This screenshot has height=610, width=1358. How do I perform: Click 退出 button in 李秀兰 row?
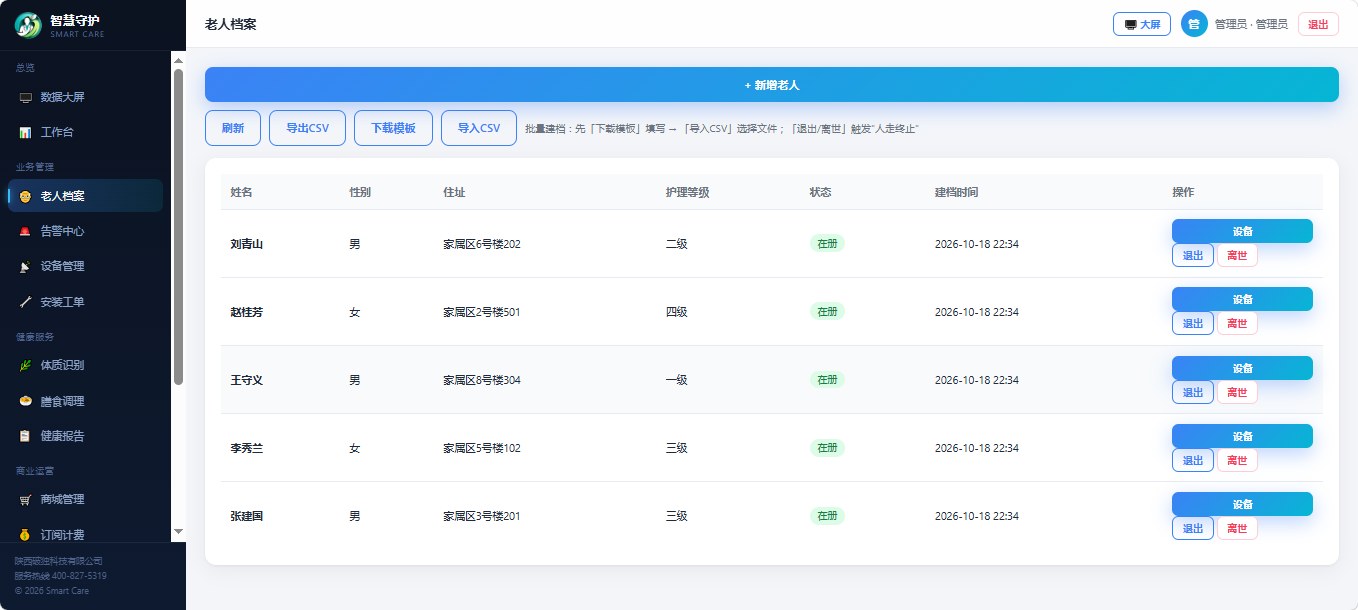pos(1193,460)
